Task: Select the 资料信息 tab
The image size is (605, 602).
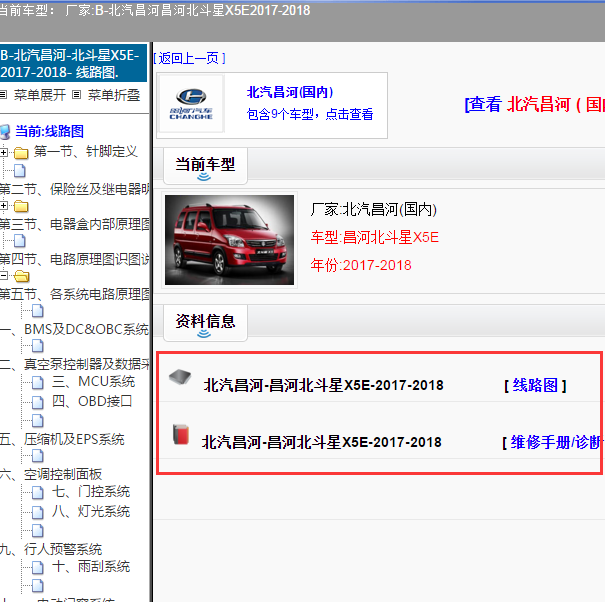Action: 205,323
